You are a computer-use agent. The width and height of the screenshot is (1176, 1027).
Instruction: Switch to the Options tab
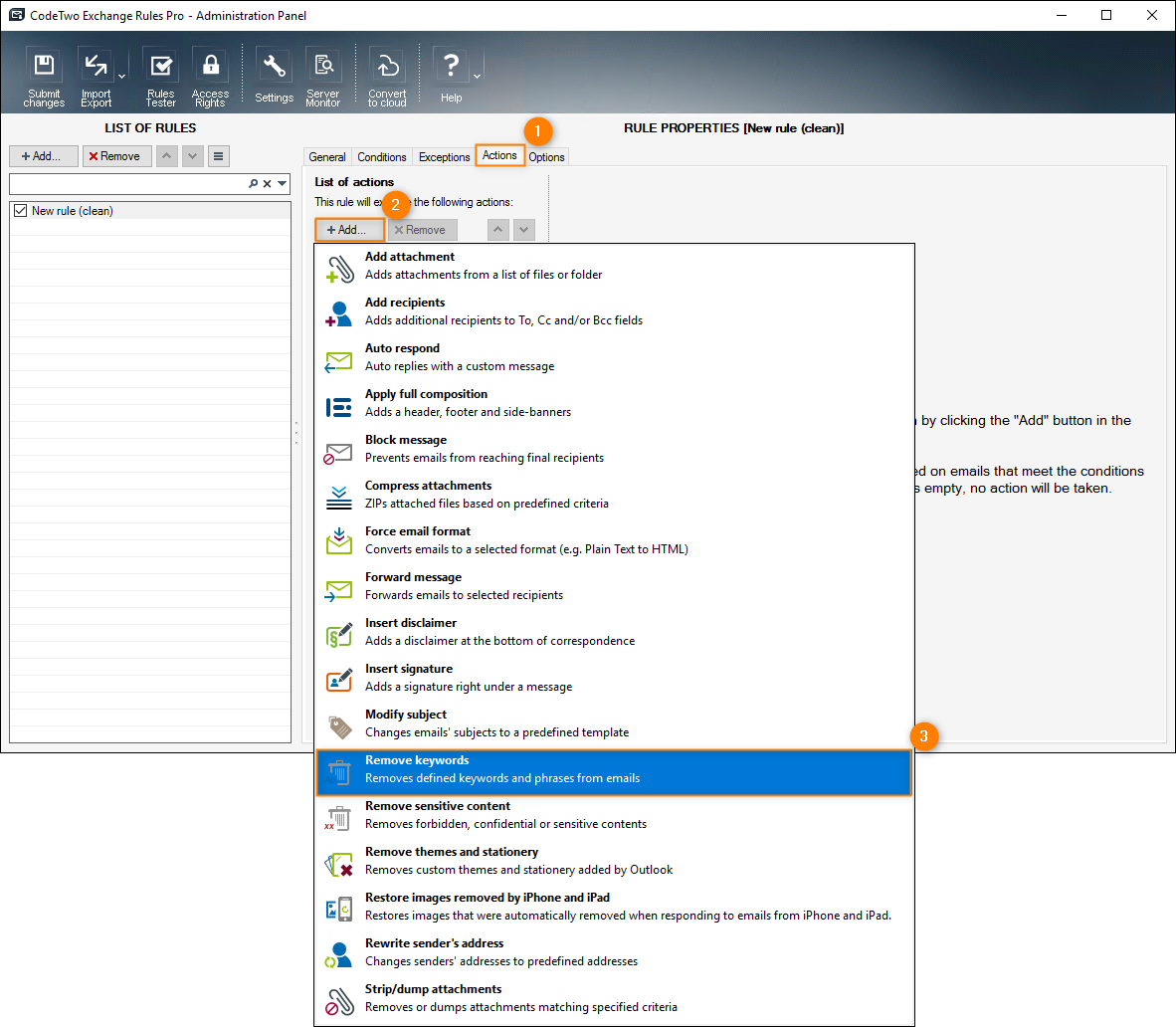pos(547,157)
